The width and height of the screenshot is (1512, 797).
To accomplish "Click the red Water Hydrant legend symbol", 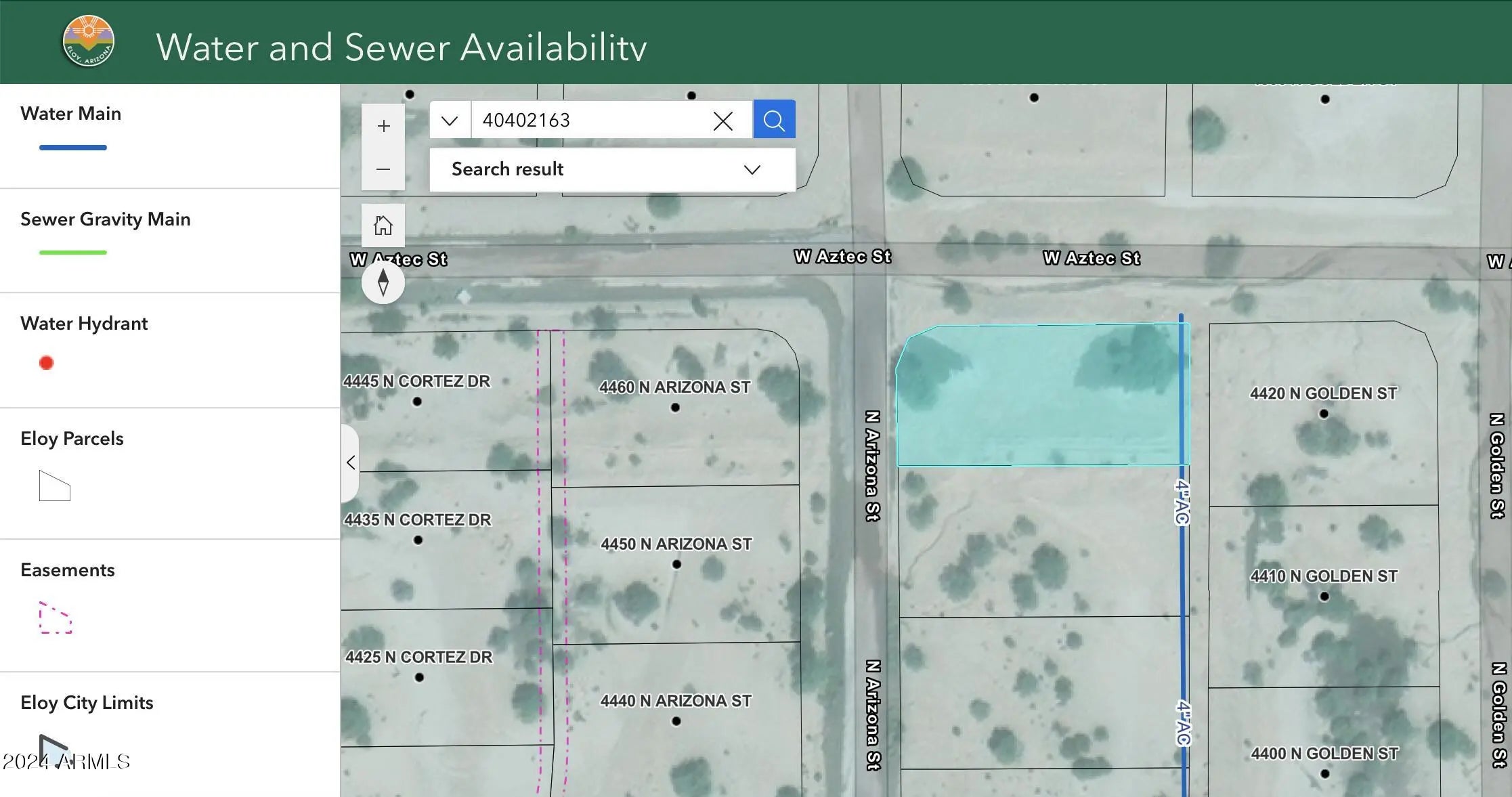I will click(x=46, y=363).
